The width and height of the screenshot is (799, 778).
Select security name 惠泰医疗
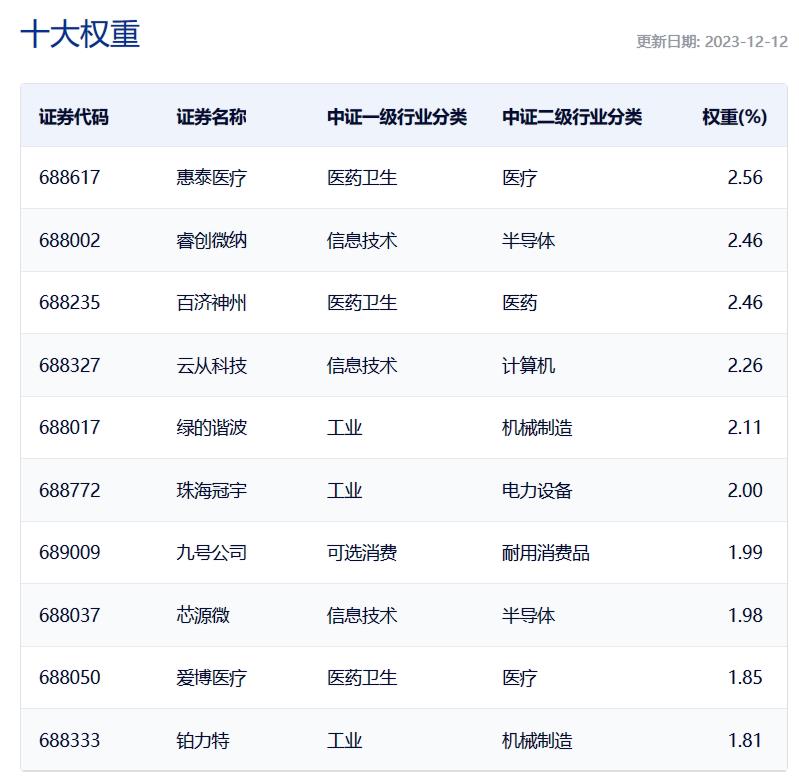click(x=211, y=177)
